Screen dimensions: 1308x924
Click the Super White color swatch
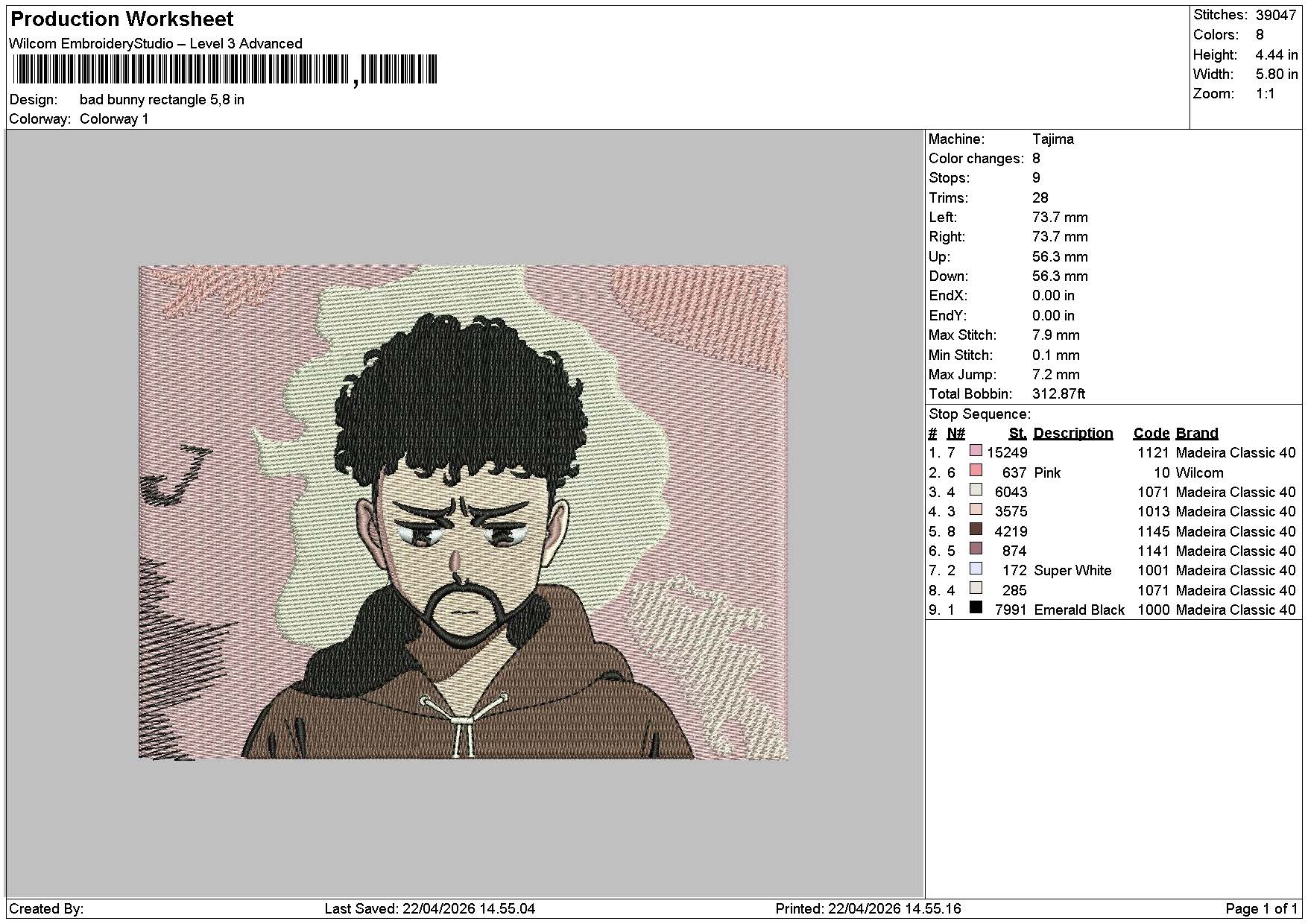tap(976, 569)
